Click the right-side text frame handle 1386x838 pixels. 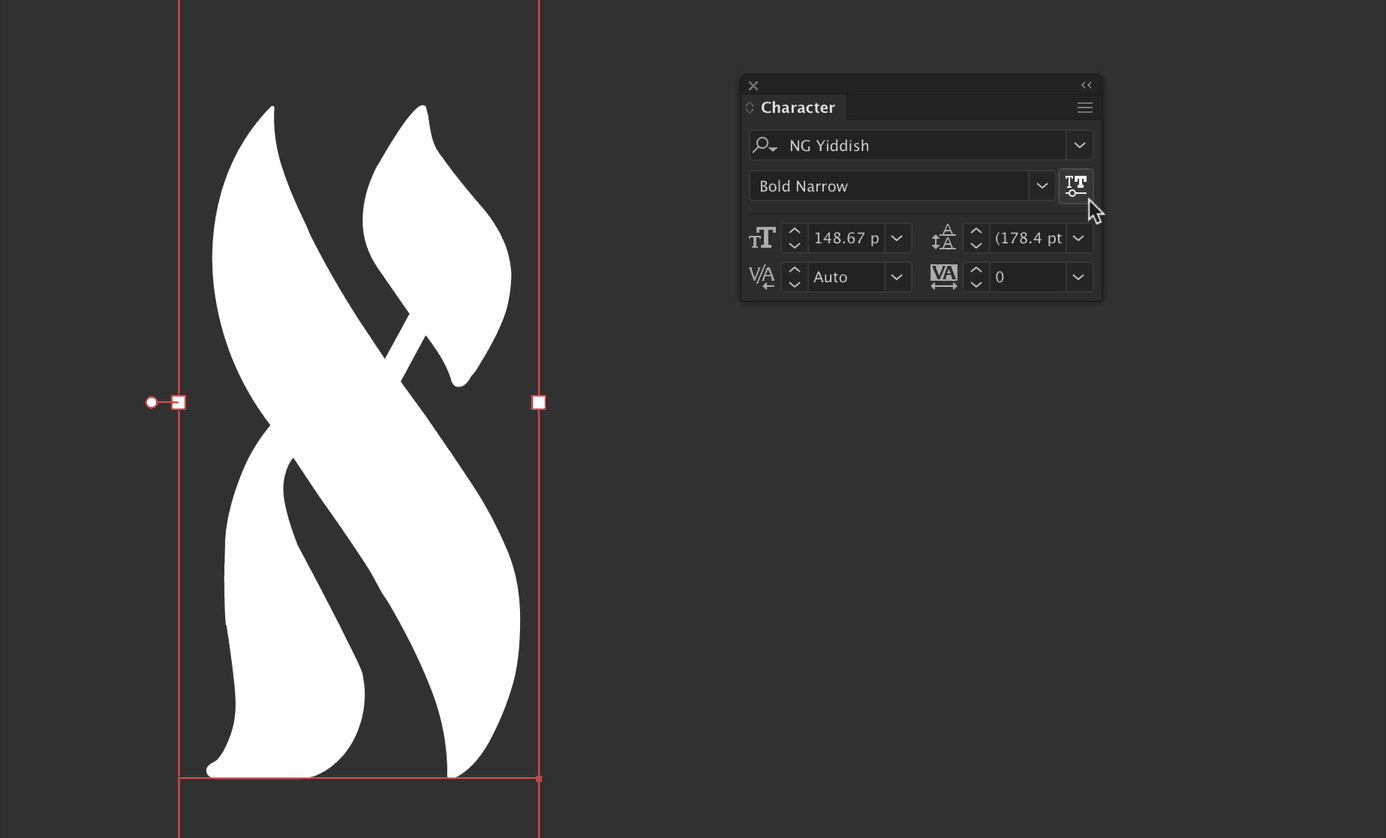(x=539, y=402)
